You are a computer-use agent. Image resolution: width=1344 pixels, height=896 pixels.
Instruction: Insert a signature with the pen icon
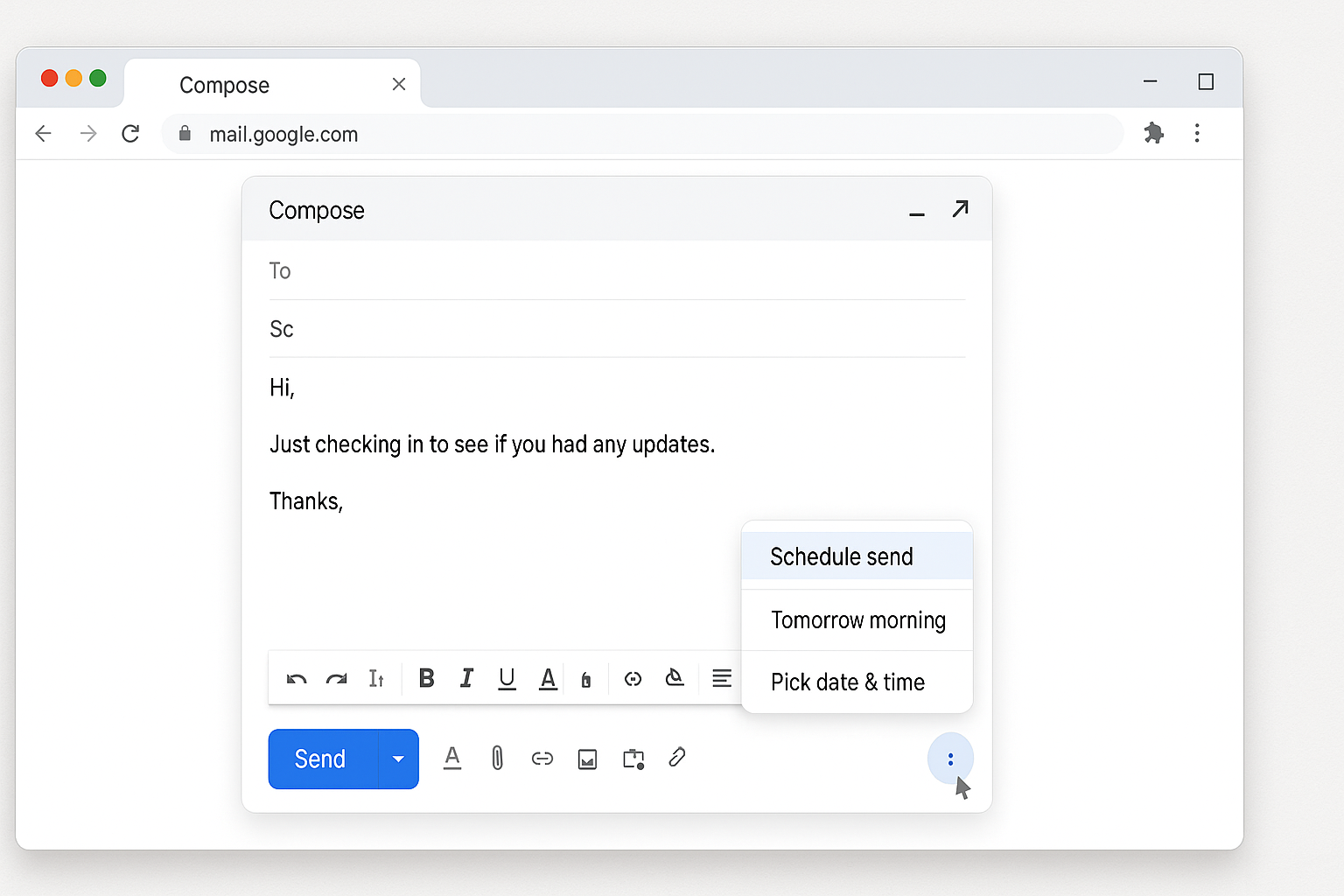676,758
